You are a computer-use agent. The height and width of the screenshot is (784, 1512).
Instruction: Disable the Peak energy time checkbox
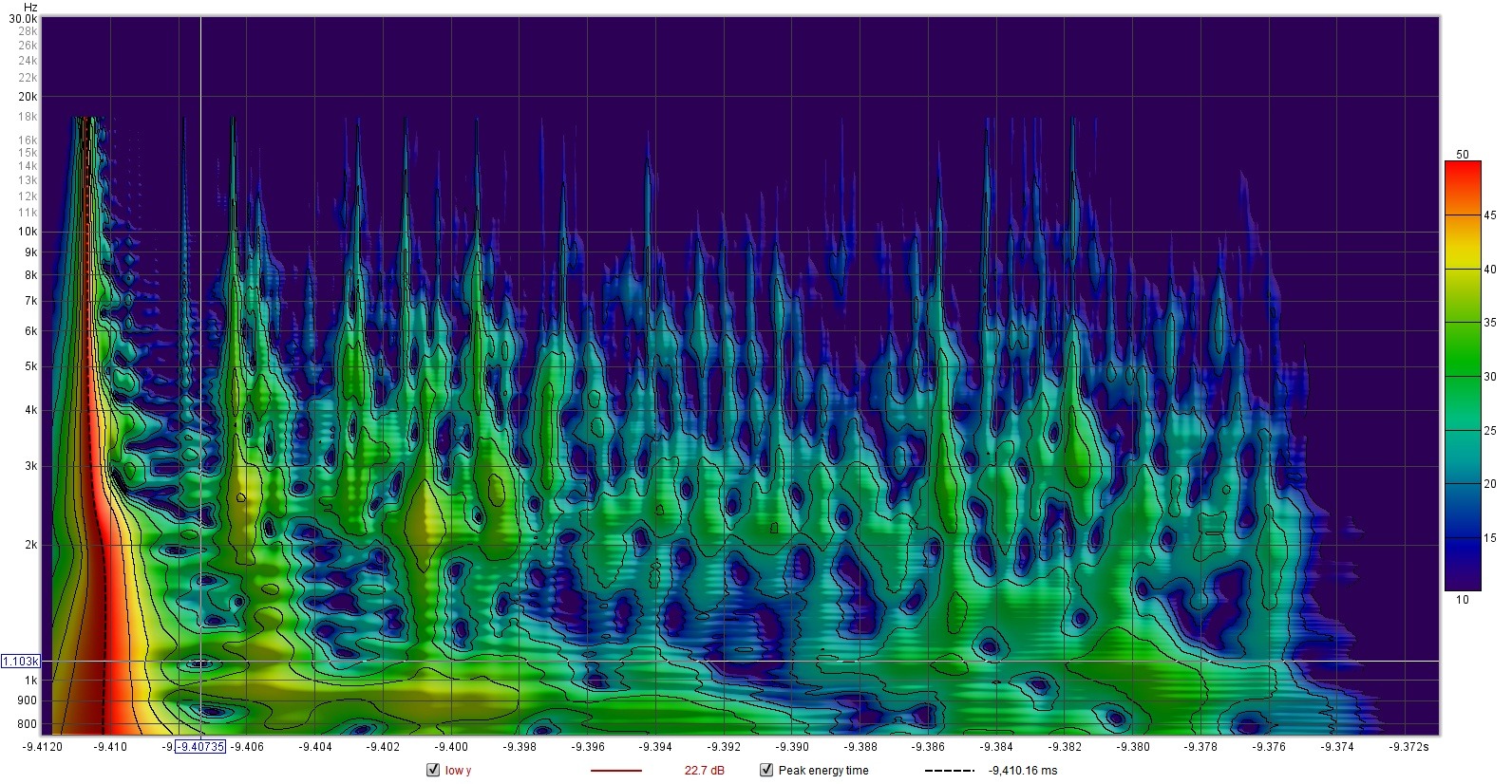click(x=765, y=770)
